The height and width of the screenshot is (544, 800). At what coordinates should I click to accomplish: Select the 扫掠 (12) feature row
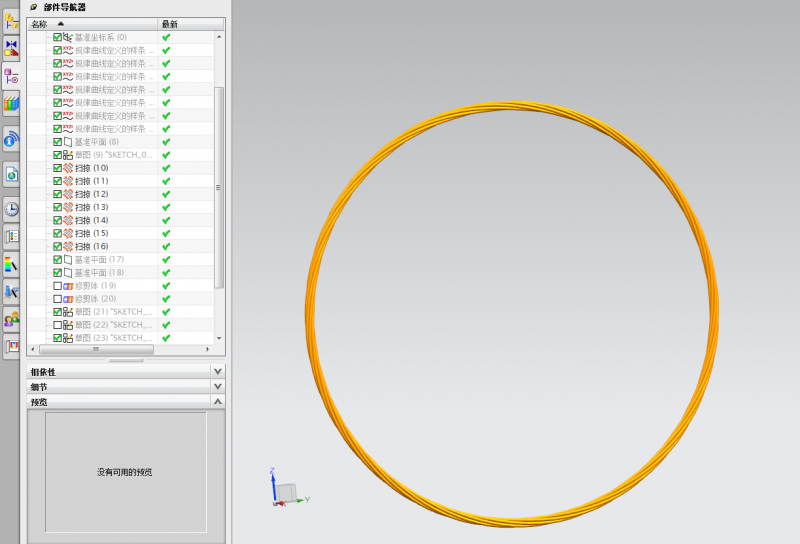120,194
